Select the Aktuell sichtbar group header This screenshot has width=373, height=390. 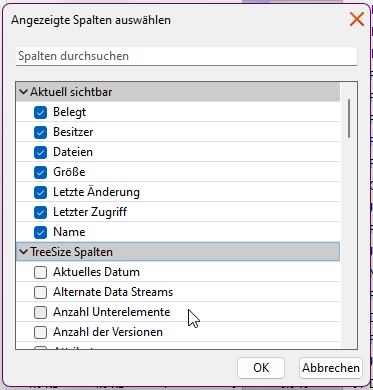click(x=178, y=92)
